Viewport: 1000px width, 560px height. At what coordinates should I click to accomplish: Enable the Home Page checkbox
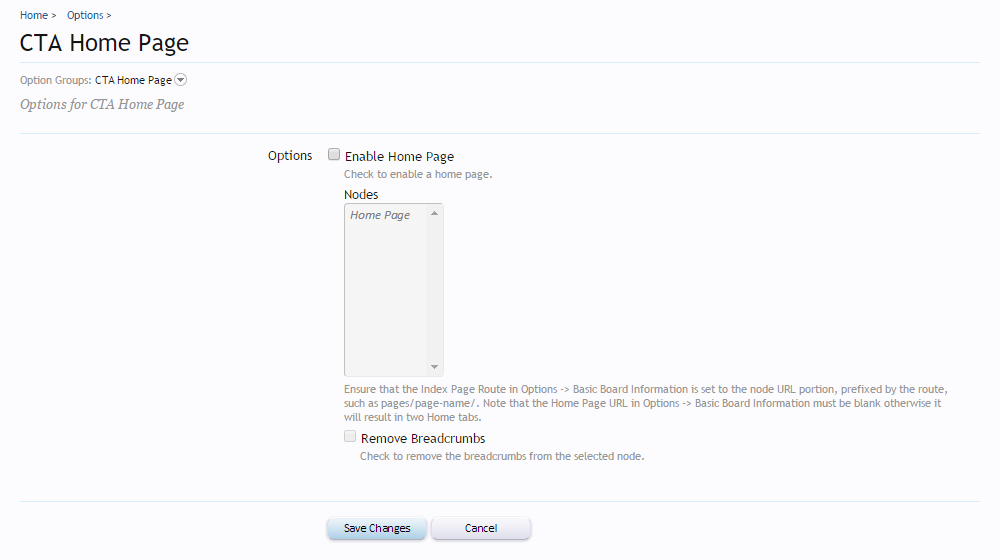click(x=334, y=154)
